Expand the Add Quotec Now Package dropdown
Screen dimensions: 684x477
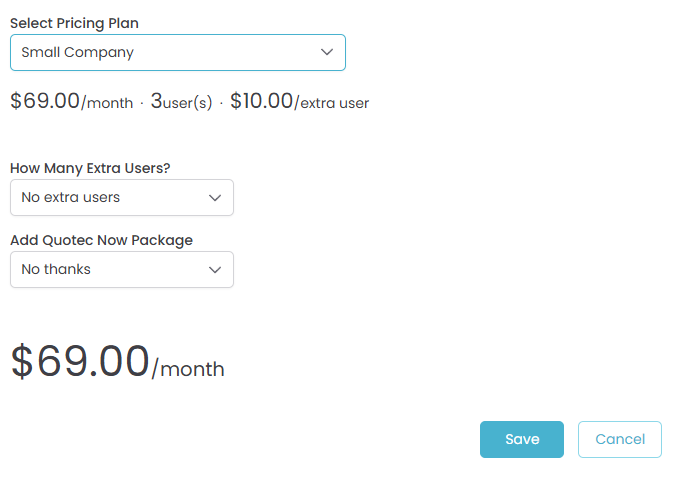click(x=121, y=270)
